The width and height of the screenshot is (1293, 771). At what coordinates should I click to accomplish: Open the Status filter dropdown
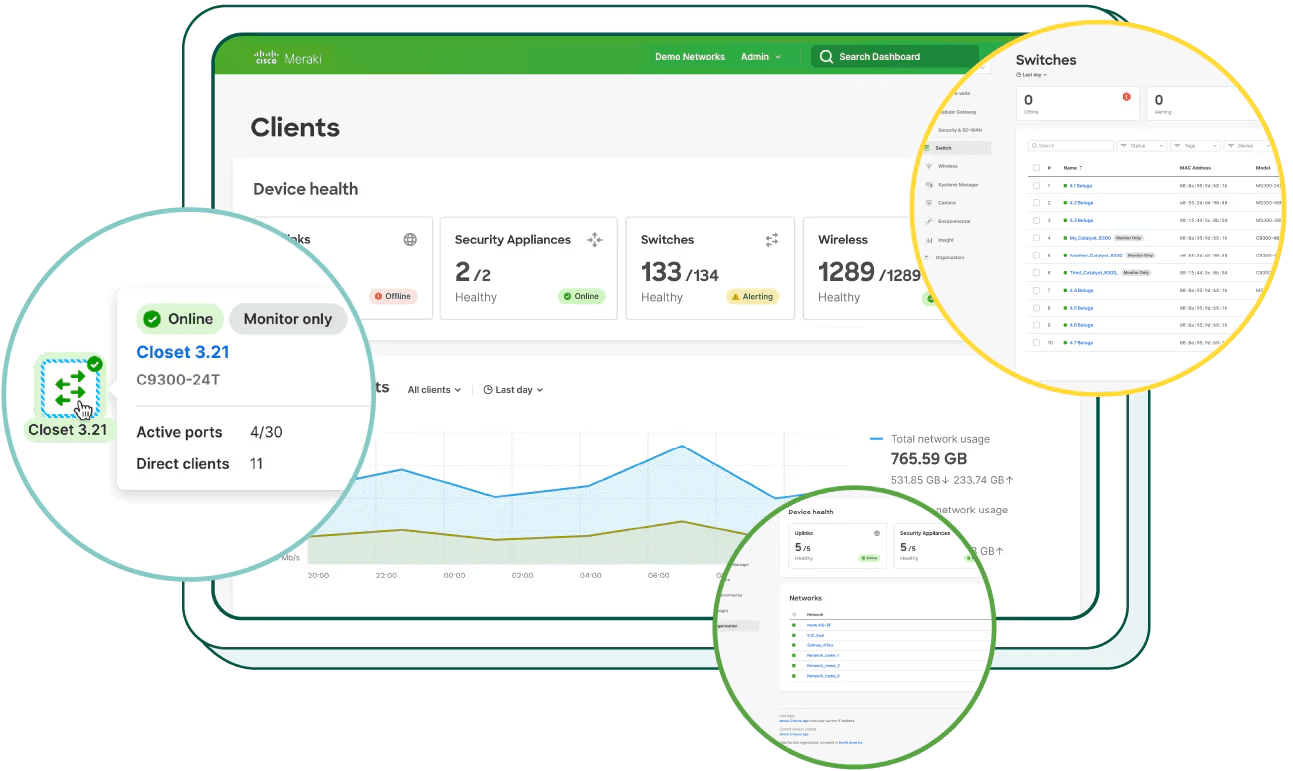pos(1142,146)
